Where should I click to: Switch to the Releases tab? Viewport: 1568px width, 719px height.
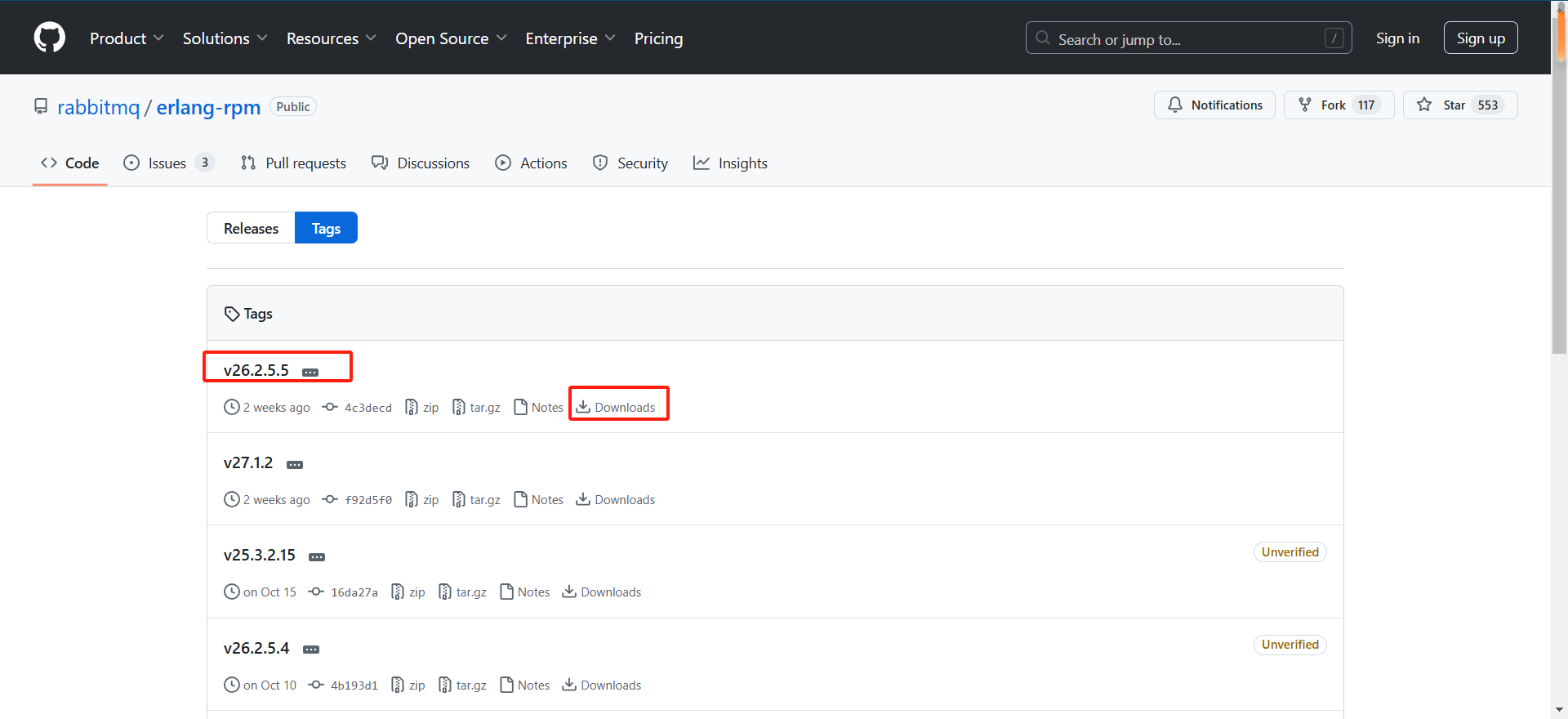tap(251, 228)
